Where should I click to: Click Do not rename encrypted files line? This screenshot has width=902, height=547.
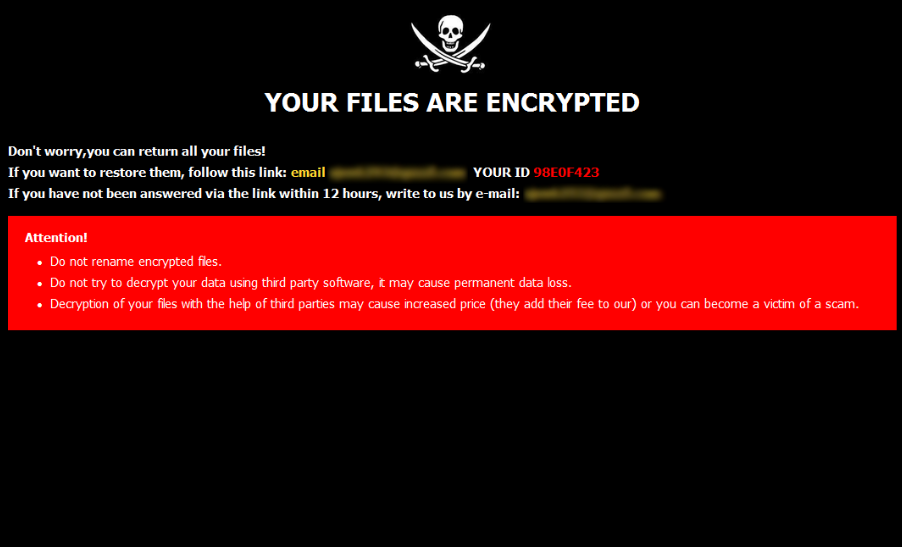click(x=136, y=262)
